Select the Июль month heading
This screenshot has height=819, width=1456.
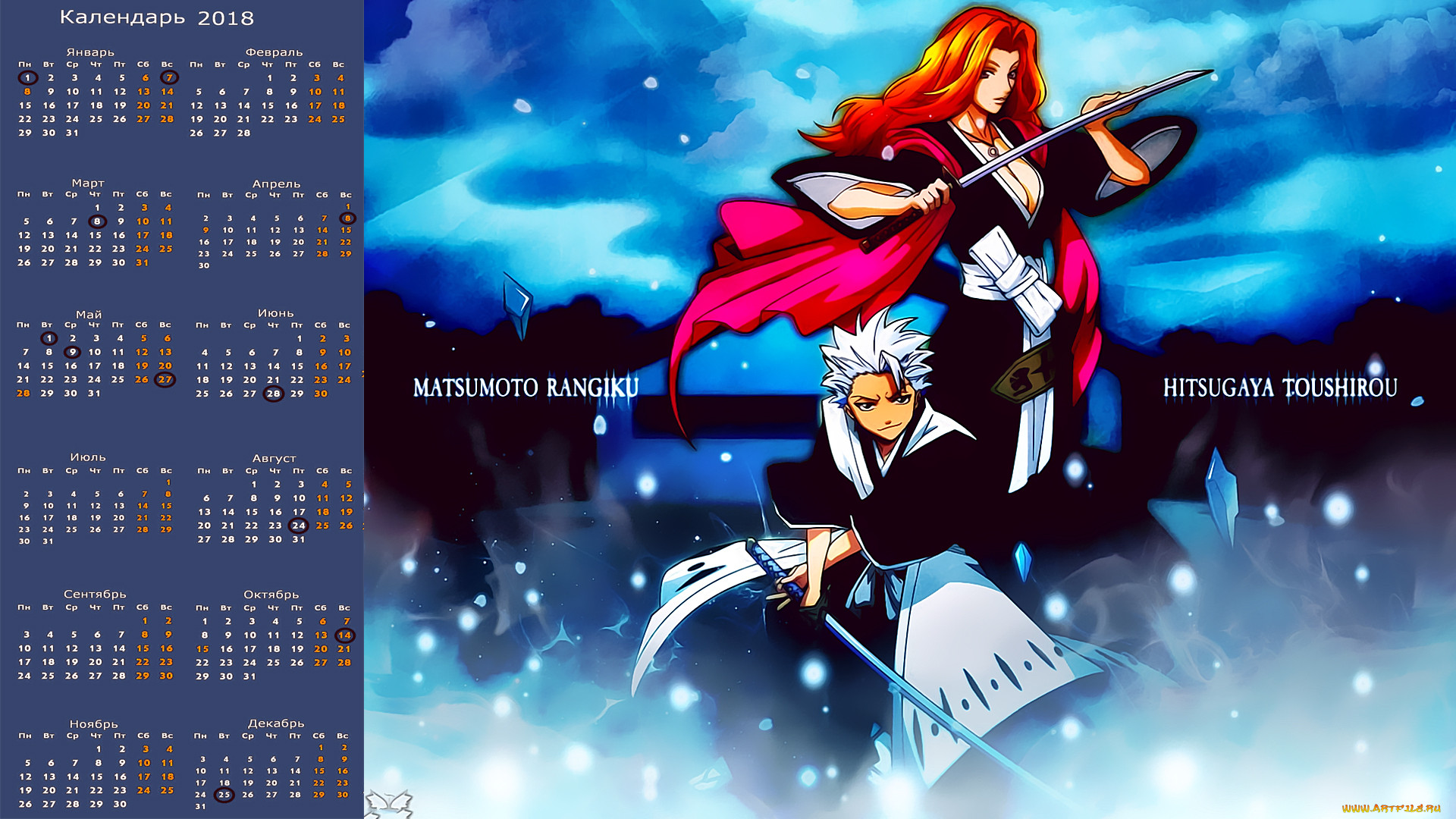pyautogui.click(x=88, y=457)
